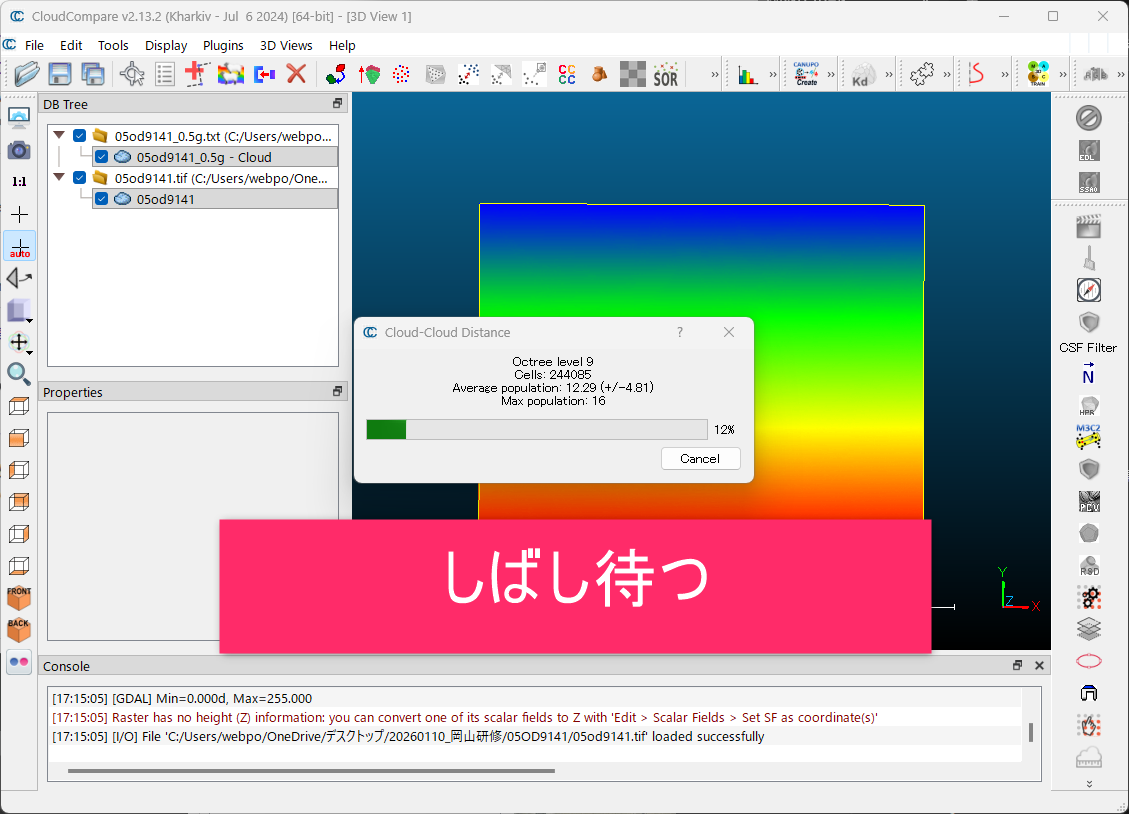Click the Open file folder icon
The height and width of the screenshot is (814, 1129).
tap(28, 74)
